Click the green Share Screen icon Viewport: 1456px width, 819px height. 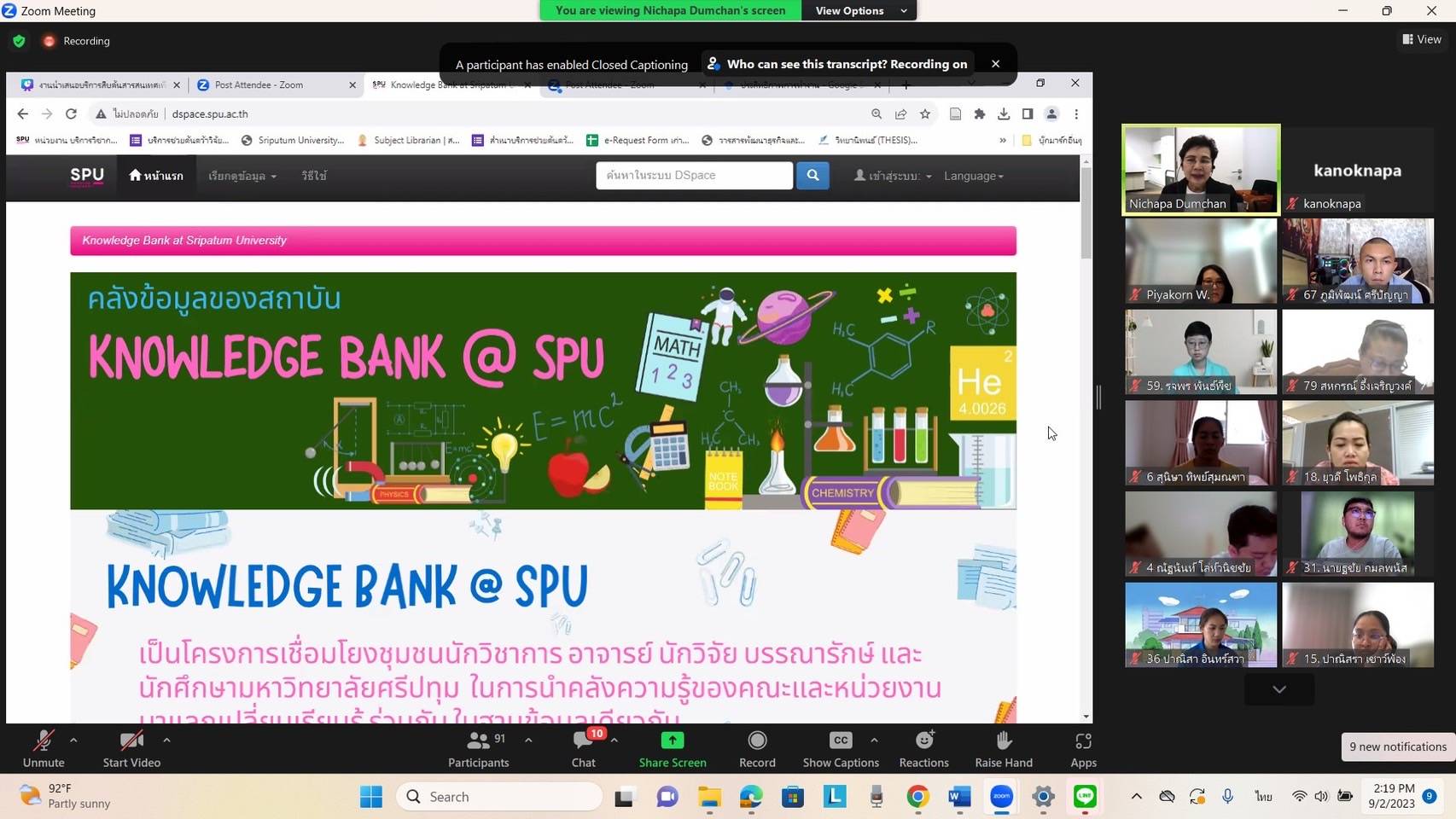pyautogui.click(x=673, y=741)
